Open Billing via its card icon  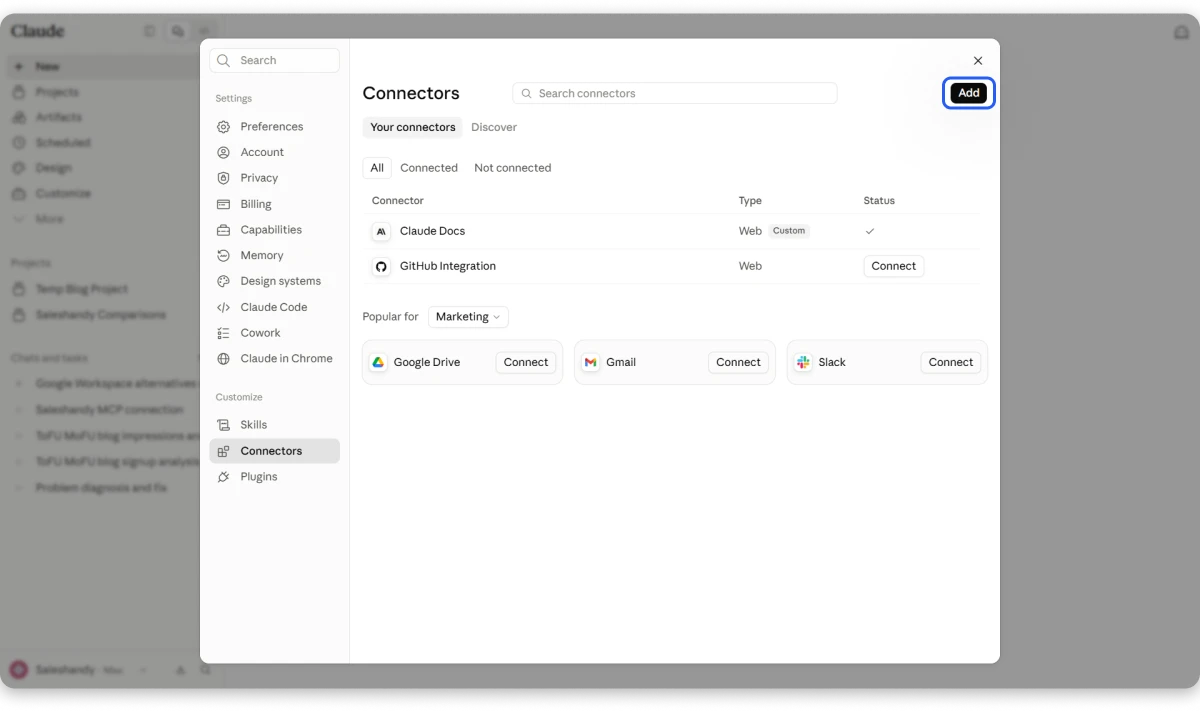pos(223,204)
